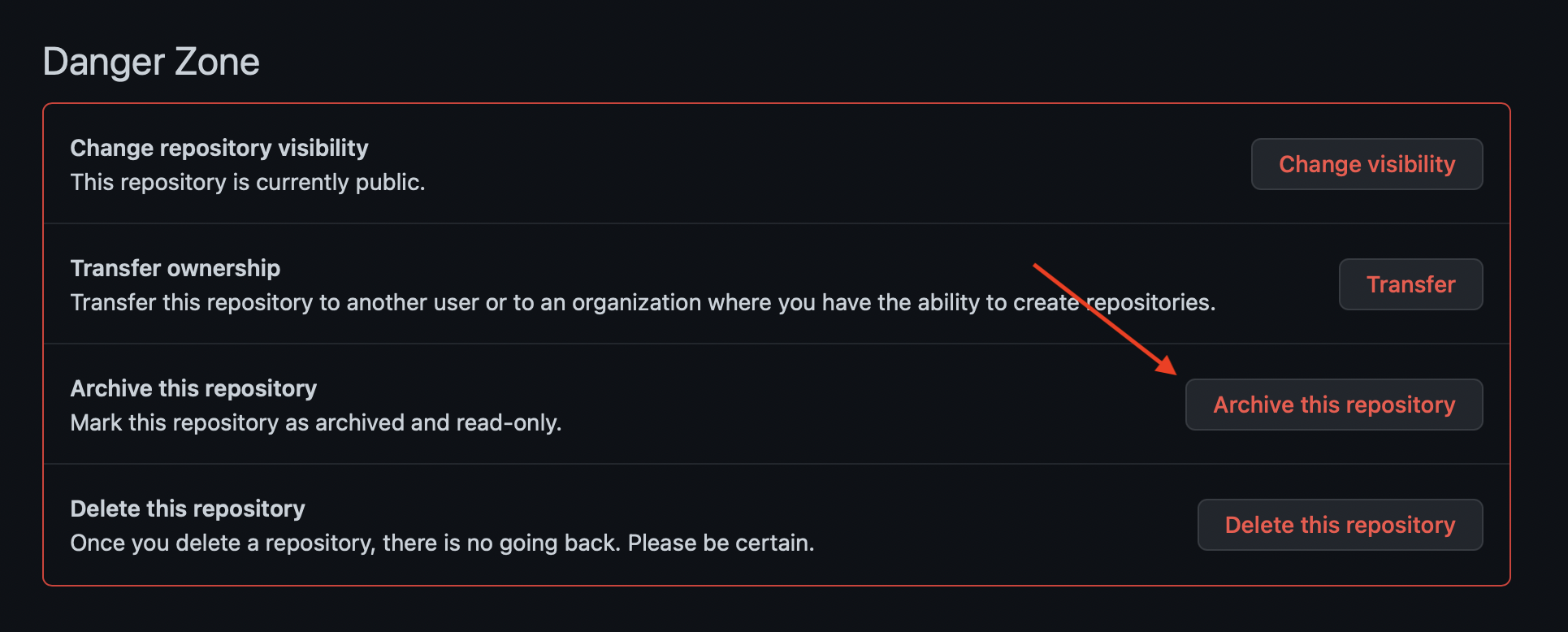The height and width of the screenshot is (632, 1568).
Task: Click Delete this repository button
Action: coord(1339,524)
